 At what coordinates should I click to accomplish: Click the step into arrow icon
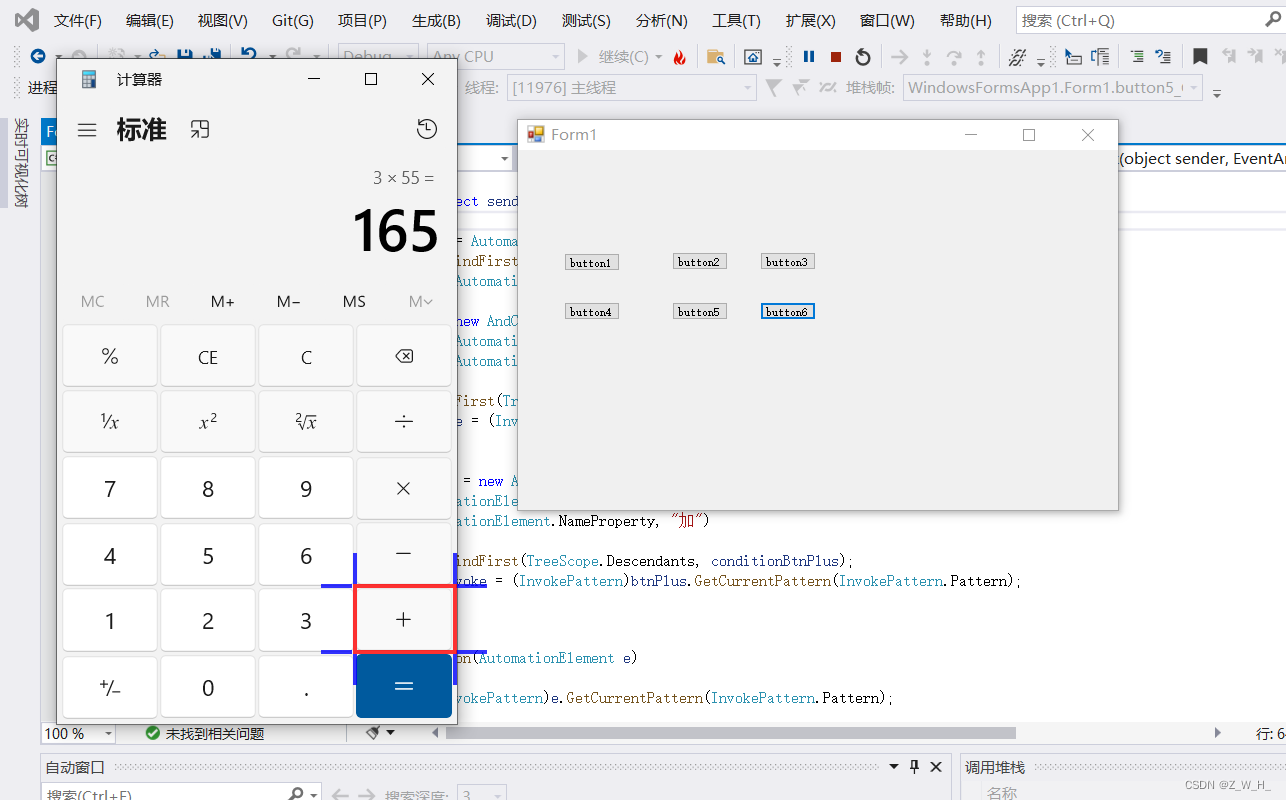point(927,57)
